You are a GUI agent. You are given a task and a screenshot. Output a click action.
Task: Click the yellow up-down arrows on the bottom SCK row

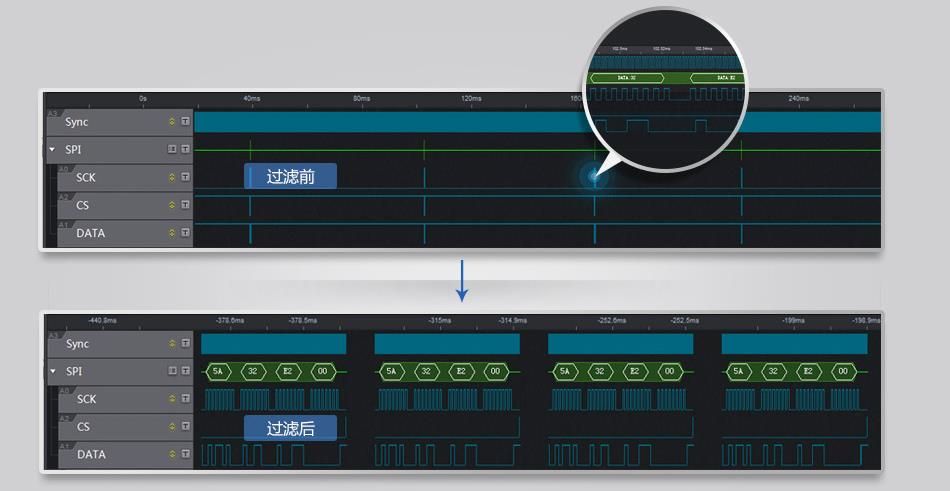point(171,399)
